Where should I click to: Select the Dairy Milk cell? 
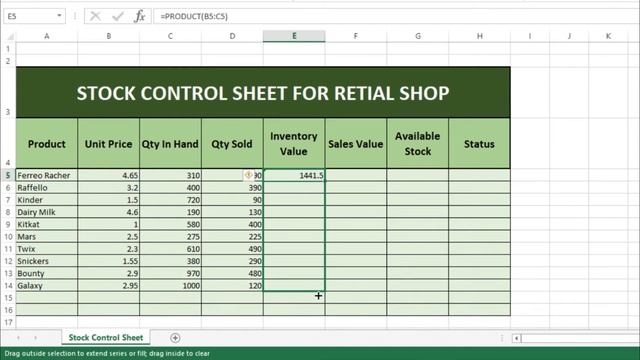click(x=47, y=212)
